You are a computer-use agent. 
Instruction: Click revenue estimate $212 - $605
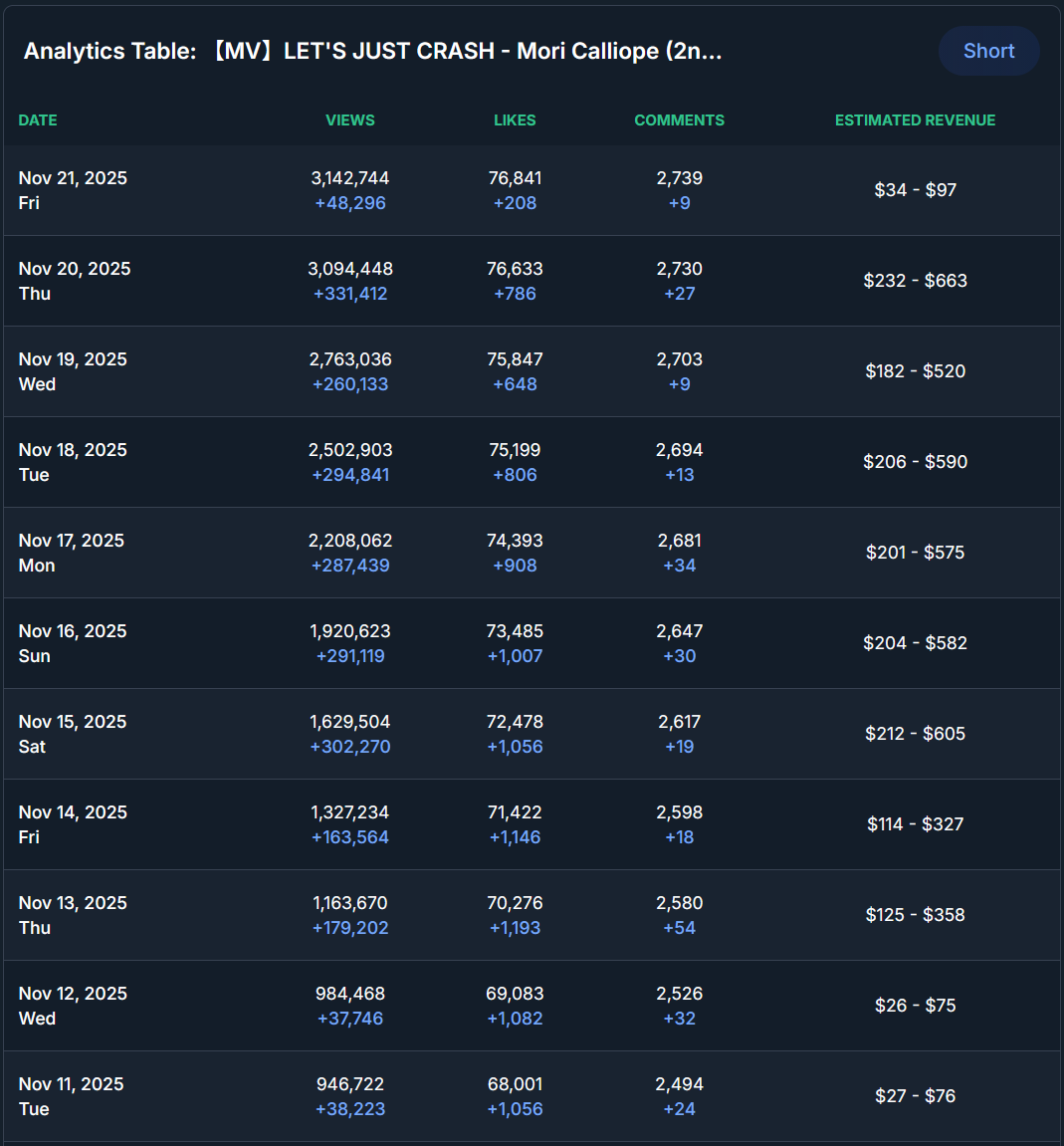(x=915, y=734)
